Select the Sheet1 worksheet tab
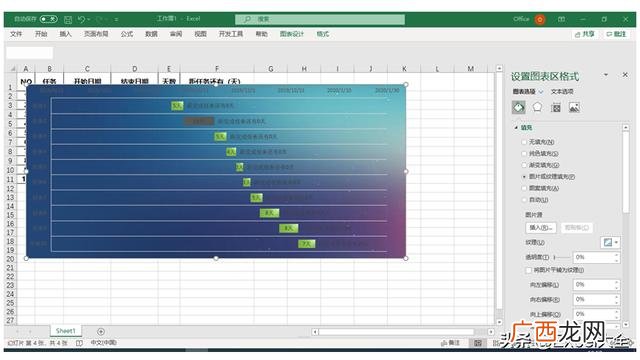640x360 pixels. coord(65,331)
